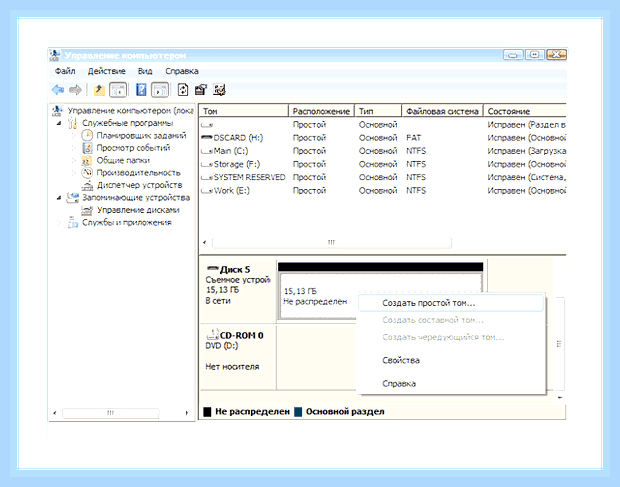Click the Производительность icon in tree
Viewport: 620px width, 487px height.
87,173
